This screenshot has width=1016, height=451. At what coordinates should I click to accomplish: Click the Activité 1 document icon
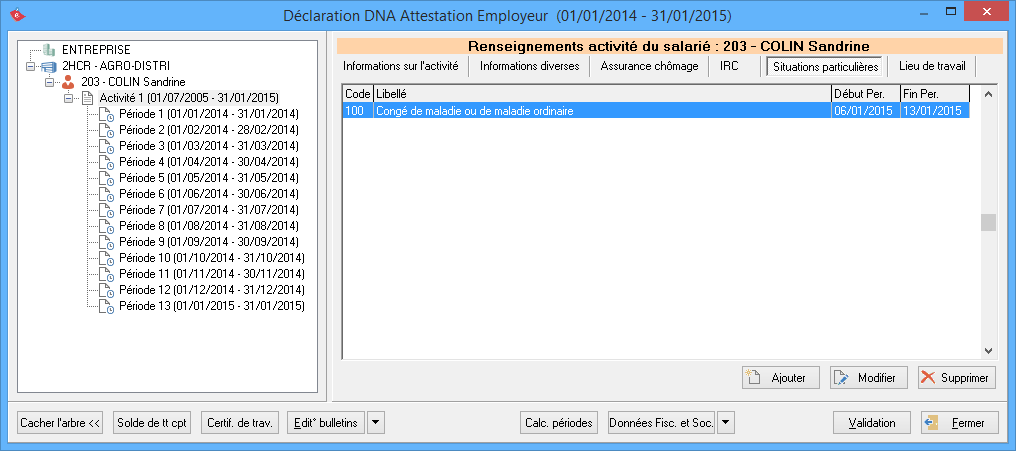(x=86, y=98)
